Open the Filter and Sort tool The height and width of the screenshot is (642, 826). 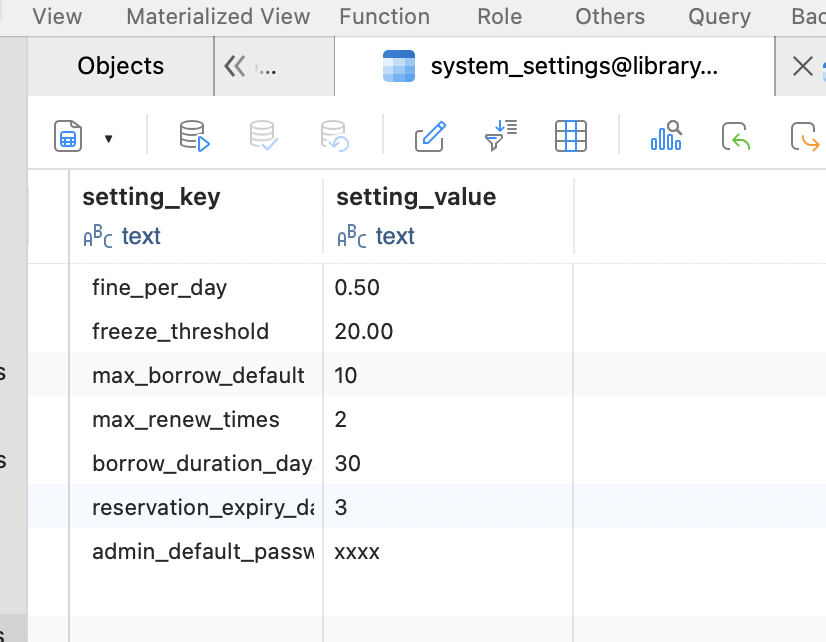500,136
